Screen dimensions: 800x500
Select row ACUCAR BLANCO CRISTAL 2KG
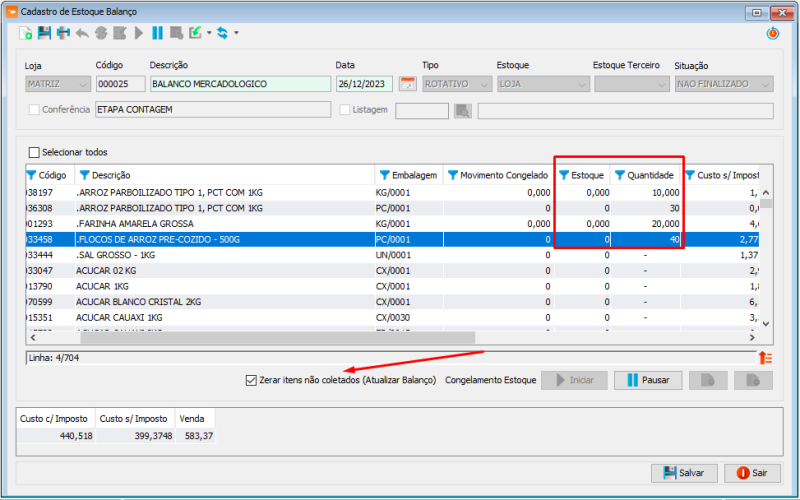[392, 302]
